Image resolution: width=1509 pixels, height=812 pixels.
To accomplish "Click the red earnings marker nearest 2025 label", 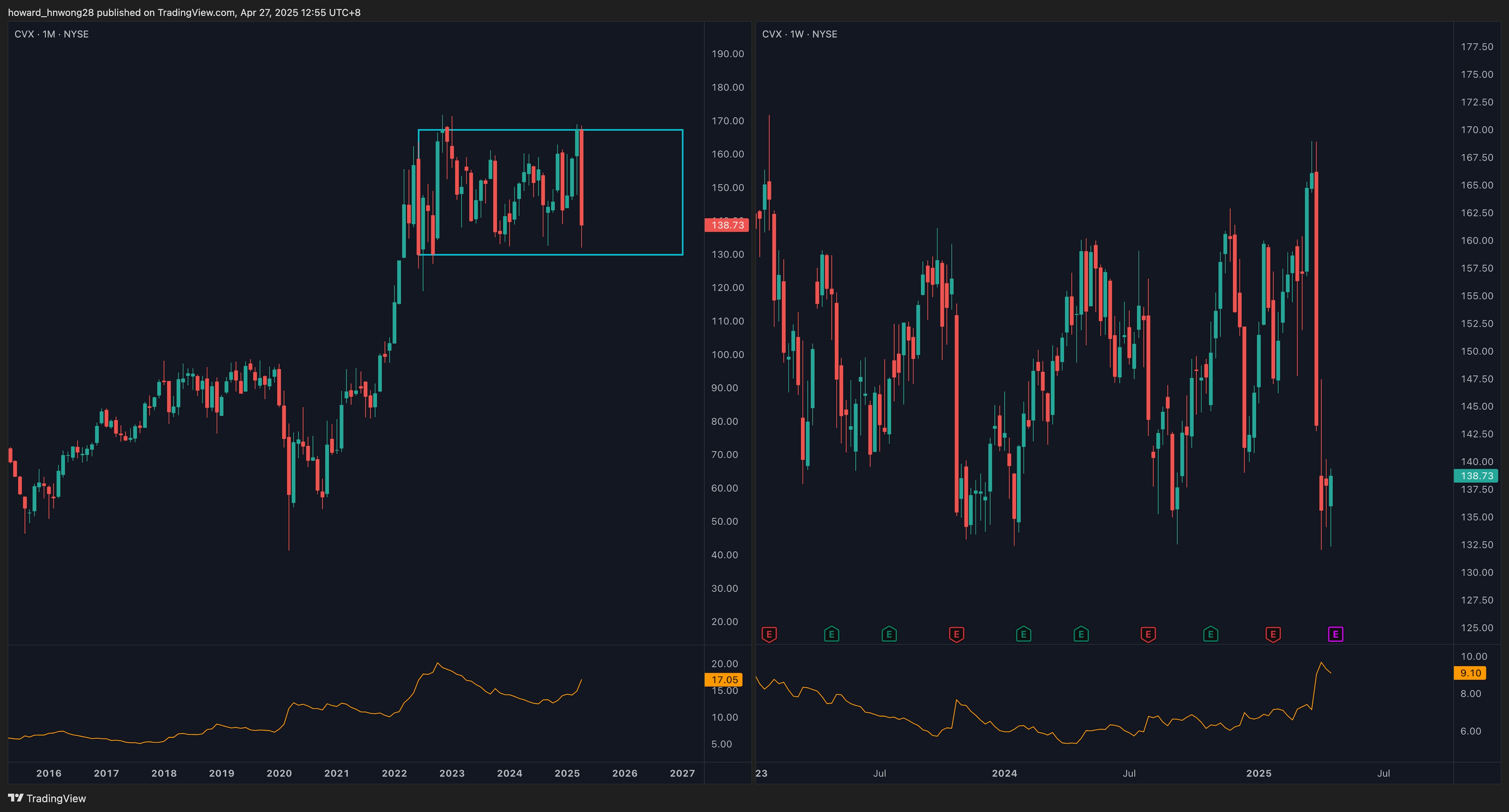I will tap(1273, 634).
